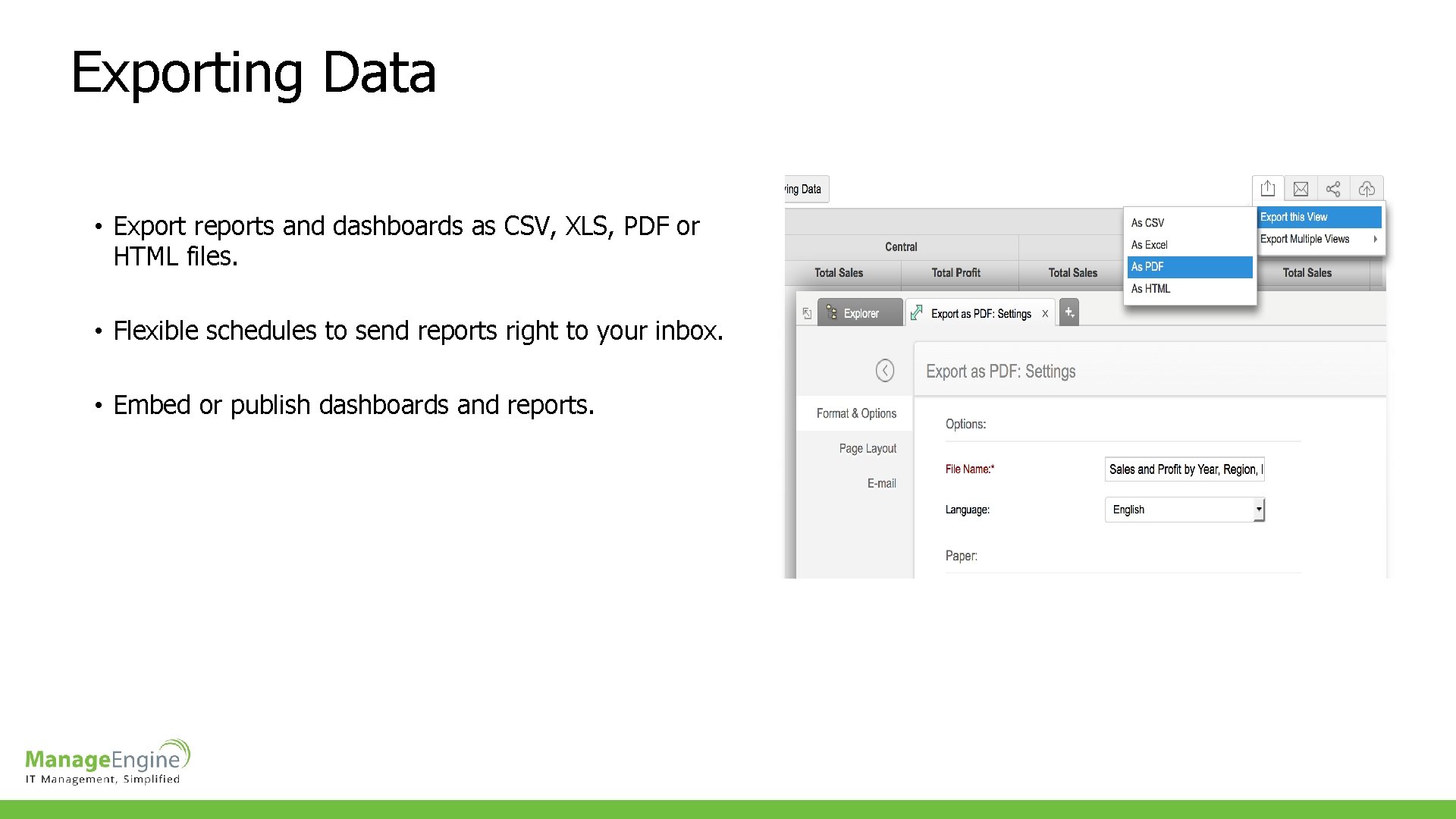Click the small pop-out icon left of Explorer

click(807, 313)
